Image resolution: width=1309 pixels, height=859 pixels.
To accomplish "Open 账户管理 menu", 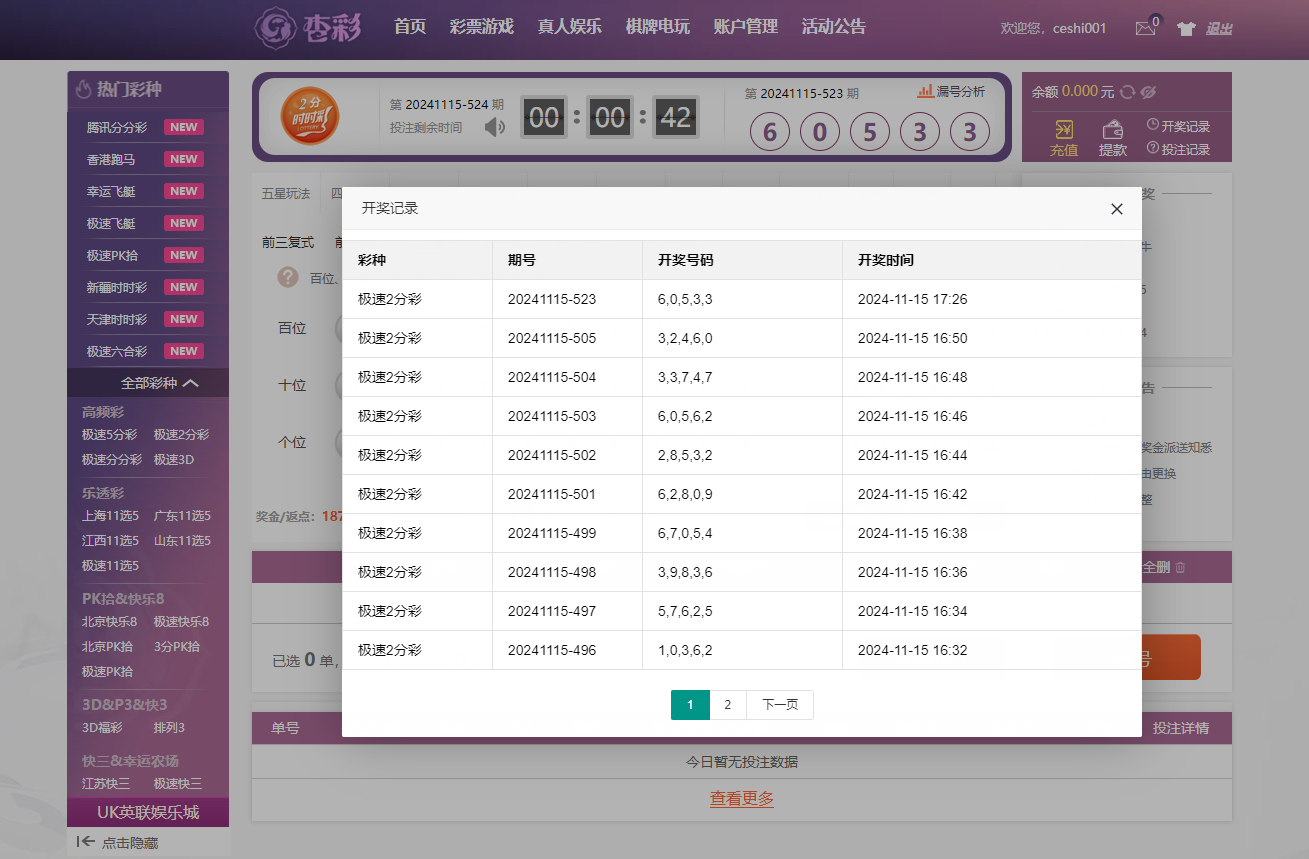I will (x=745, y=27).
